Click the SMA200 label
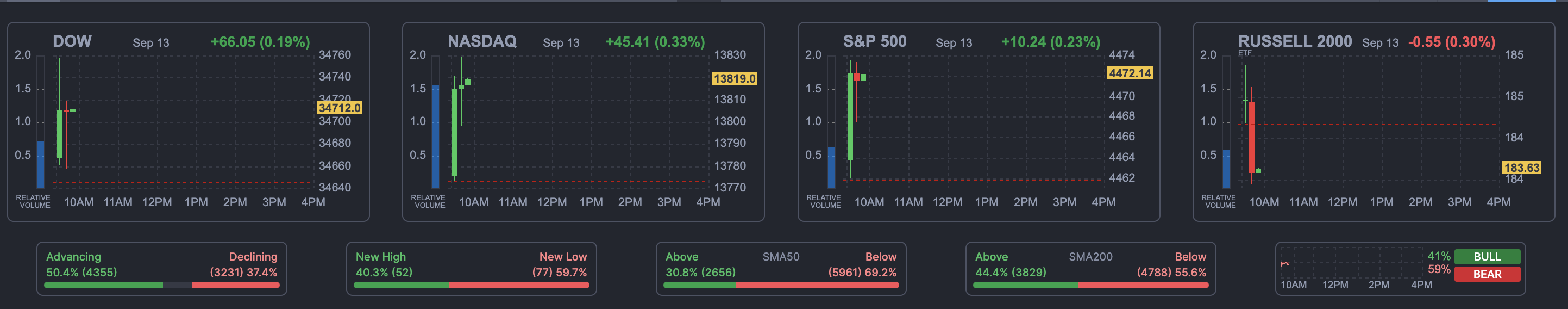The image size is (1568, 309). (x=1090, y=257)
